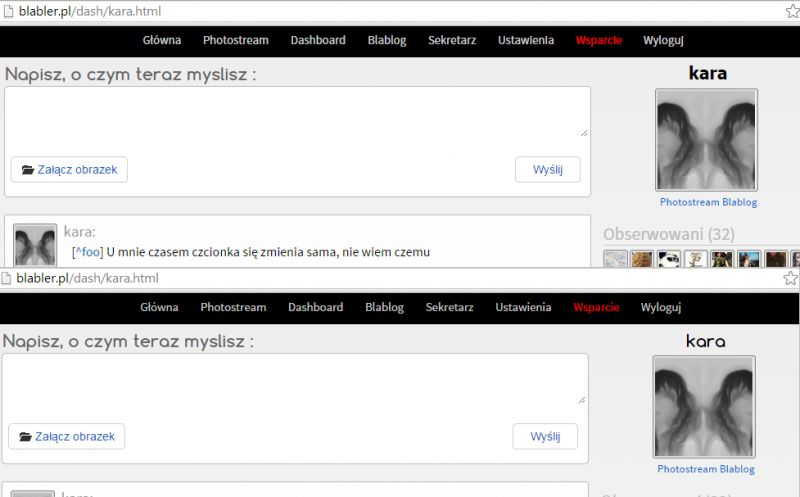Click the upper Wyślij button
Image resolution: width=800 pixels, height=497 pixels.
(x=548, y=169)
